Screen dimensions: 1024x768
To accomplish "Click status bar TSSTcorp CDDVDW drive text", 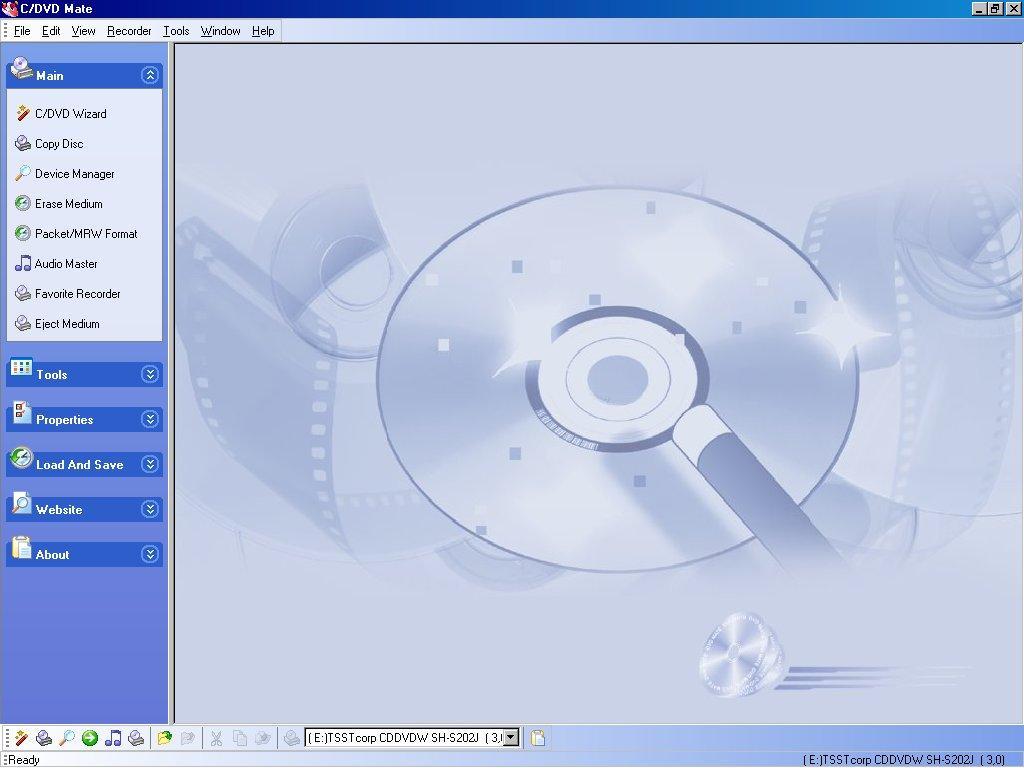I will pyautogui.click(x=904, y=760).
